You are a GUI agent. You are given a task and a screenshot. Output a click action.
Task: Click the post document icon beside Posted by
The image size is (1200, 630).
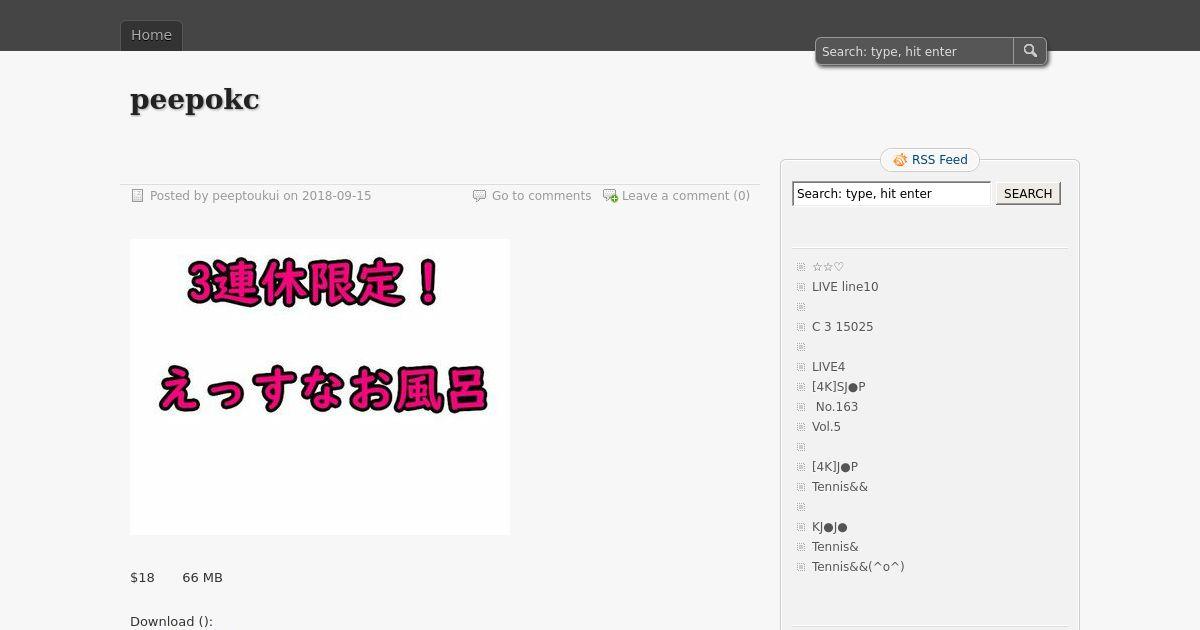click(138, 196)
